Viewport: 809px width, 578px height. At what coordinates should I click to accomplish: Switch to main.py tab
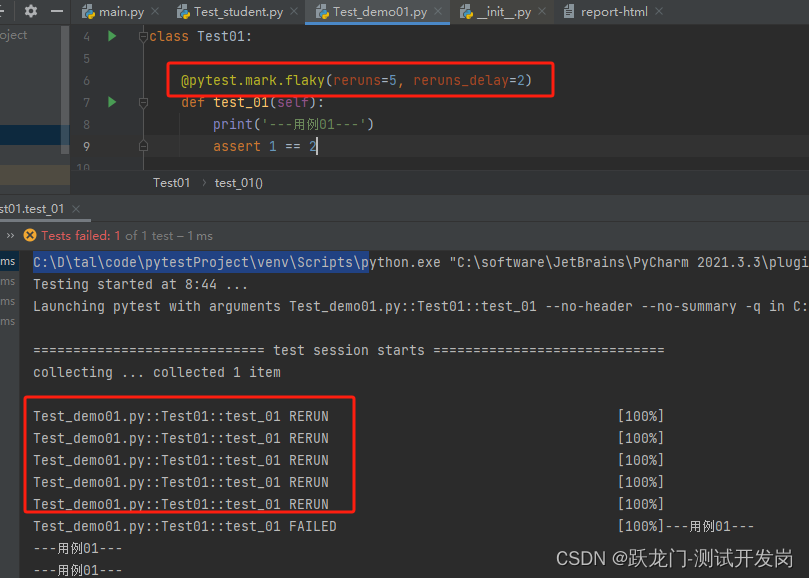tap(121, 12)
